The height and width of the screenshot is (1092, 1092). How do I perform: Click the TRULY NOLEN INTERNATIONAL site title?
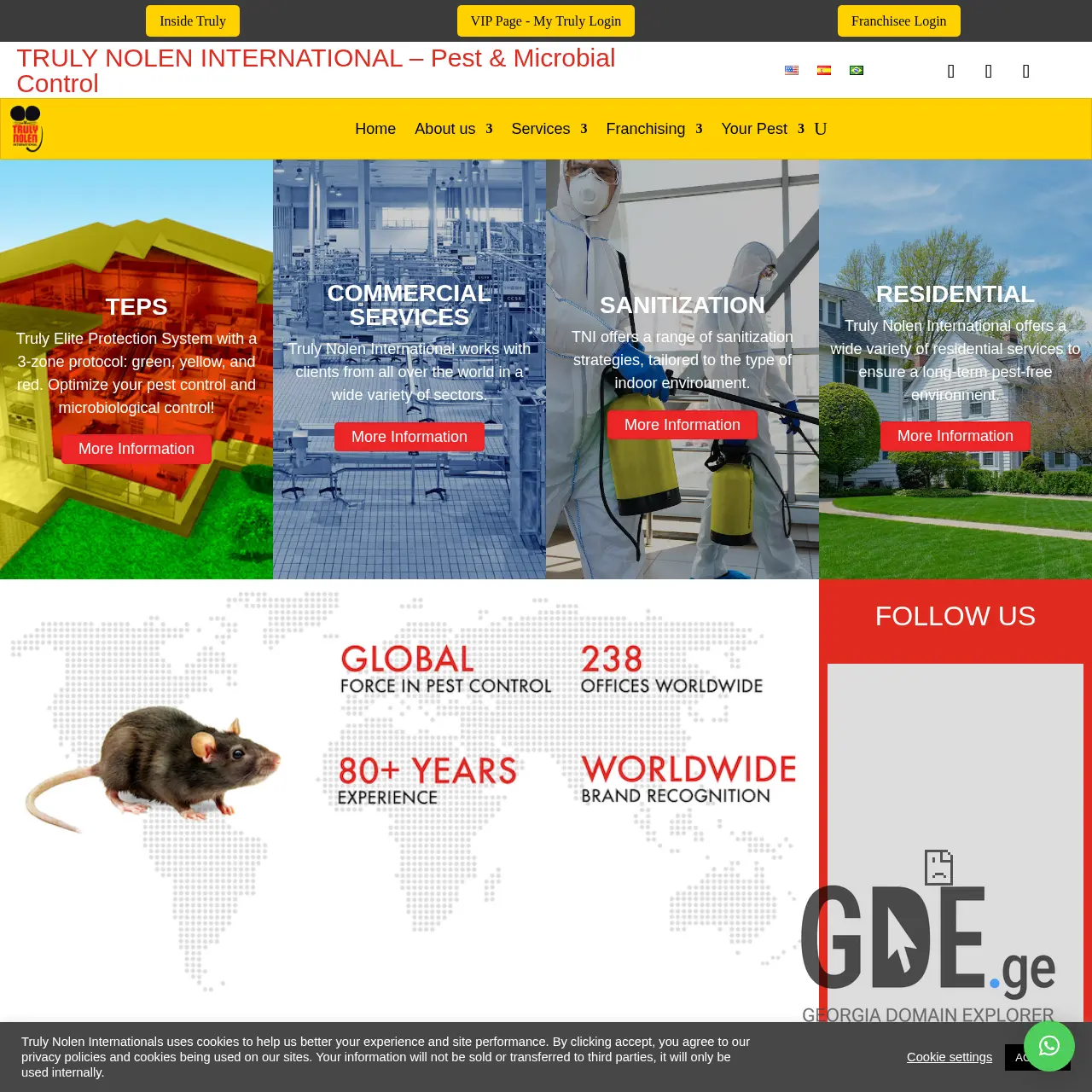(316, 71)
